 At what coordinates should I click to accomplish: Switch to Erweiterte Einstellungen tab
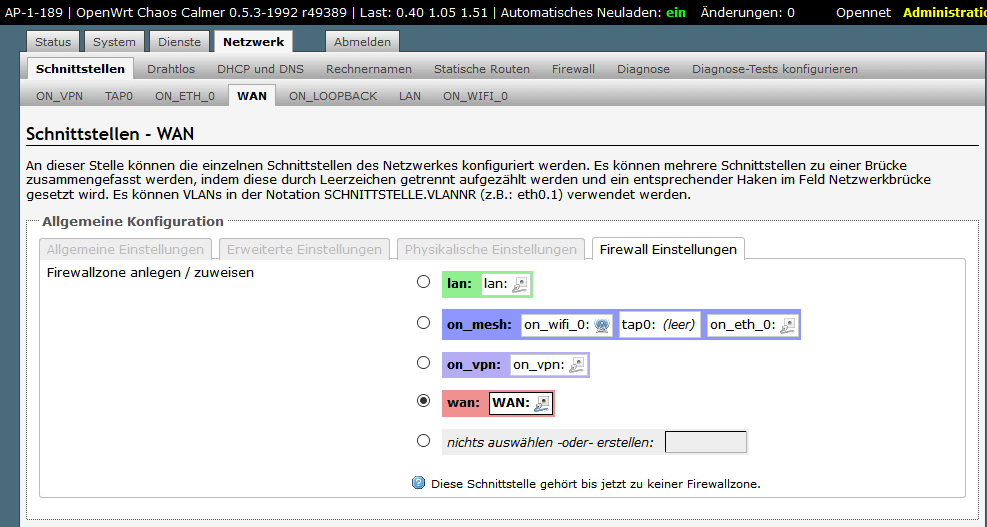point(304,249)
